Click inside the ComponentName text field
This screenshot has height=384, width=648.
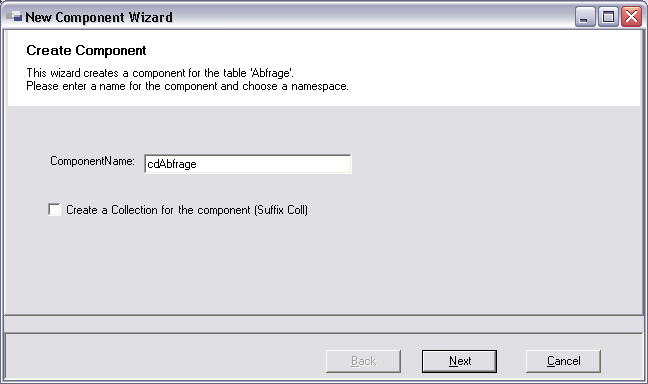click(248, 164)
